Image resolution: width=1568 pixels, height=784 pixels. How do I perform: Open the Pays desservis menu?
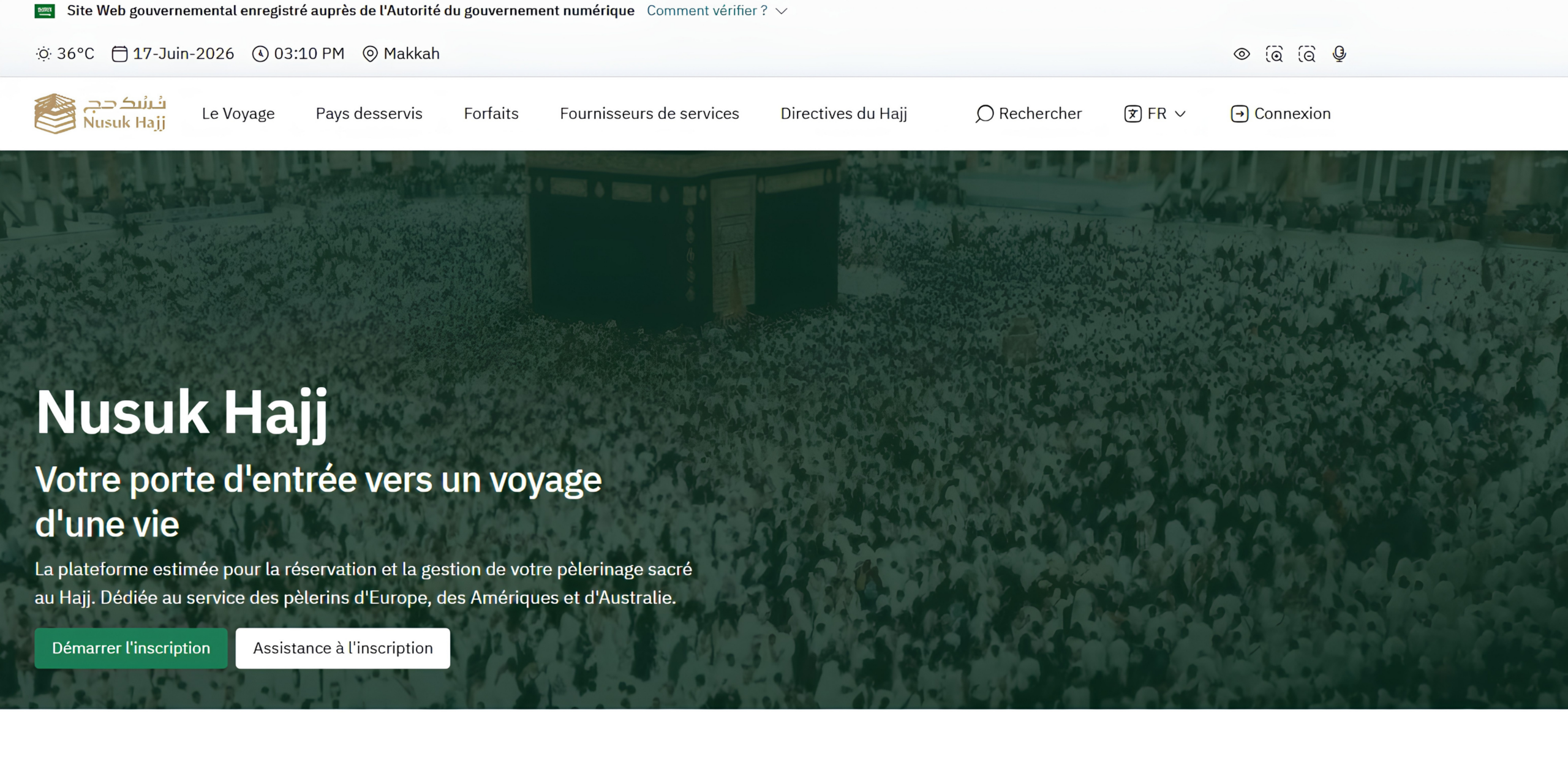[x=369, y=114]
